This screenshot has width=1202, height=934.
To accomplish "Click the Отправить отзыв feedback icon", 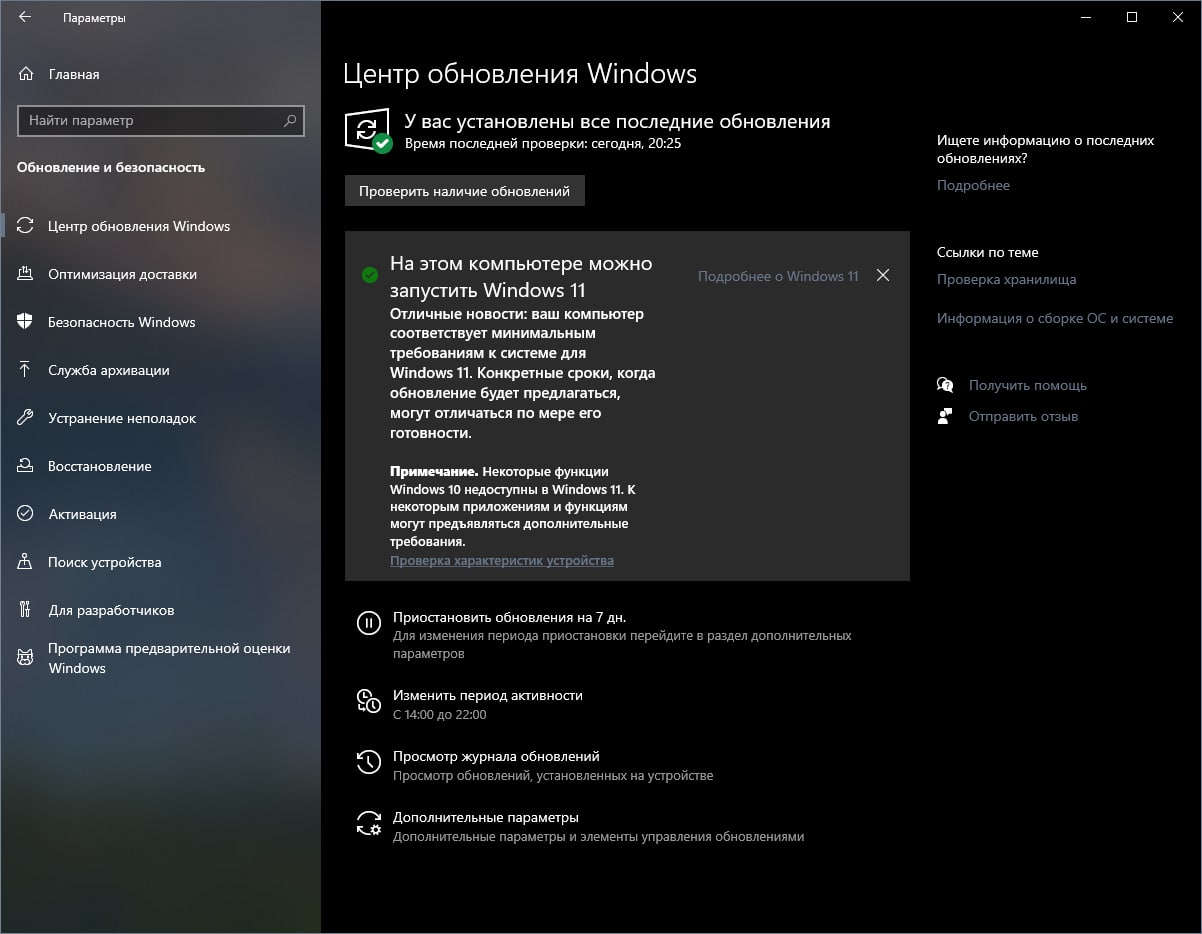I will pos(945,416).
